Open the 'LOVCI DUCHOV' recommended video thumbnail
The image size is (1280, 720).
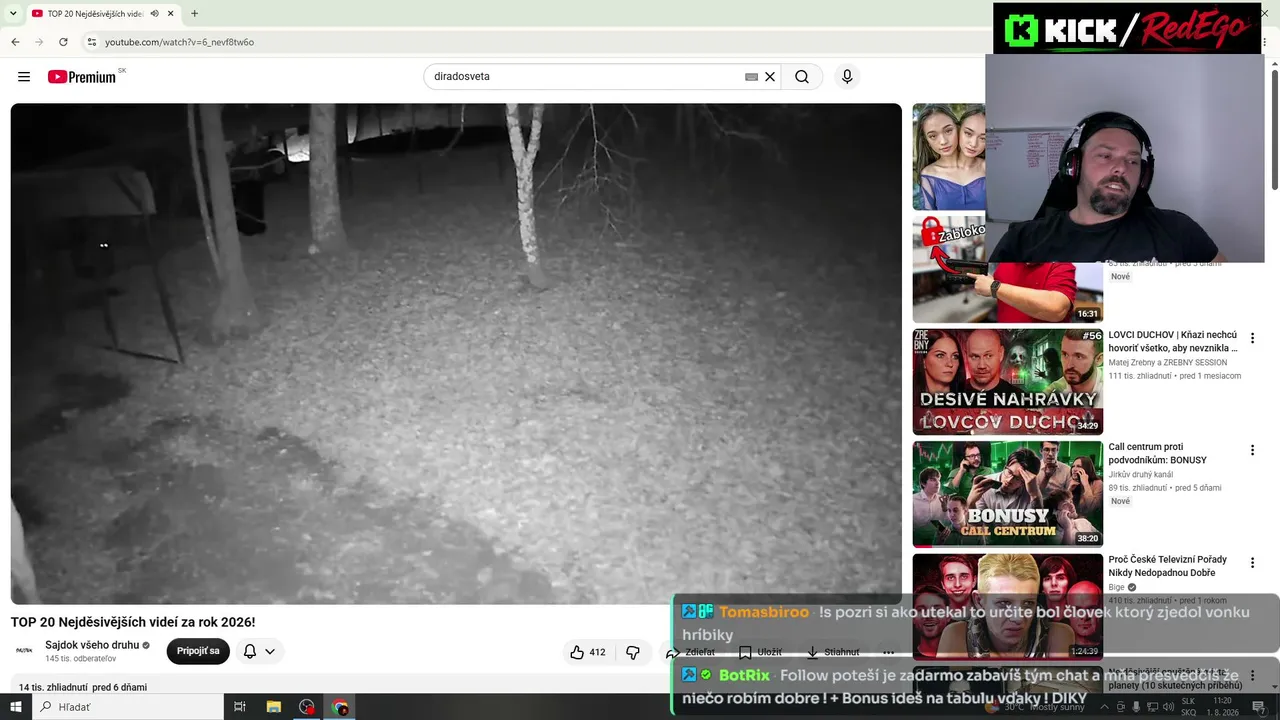point(1007,381)
